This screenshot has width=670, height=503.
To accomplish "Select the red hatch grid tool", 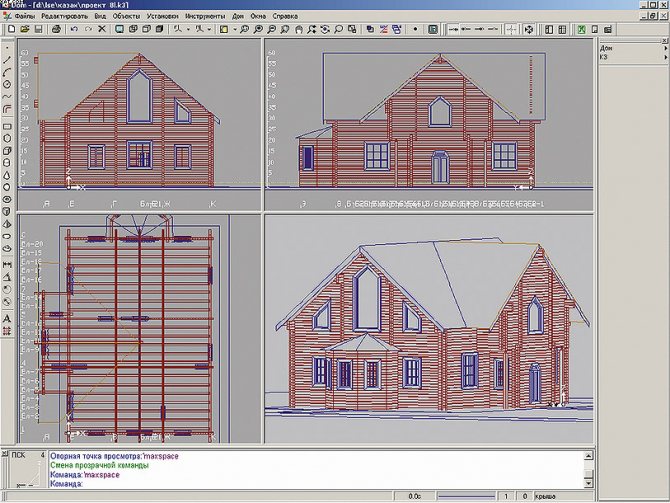I will click(7, 331).
